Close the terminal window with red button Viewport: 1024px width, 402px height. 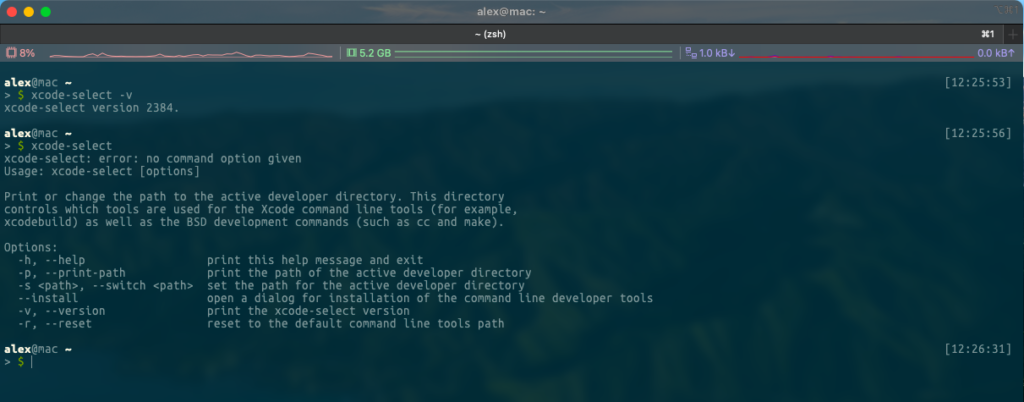[x=12, y=12]
